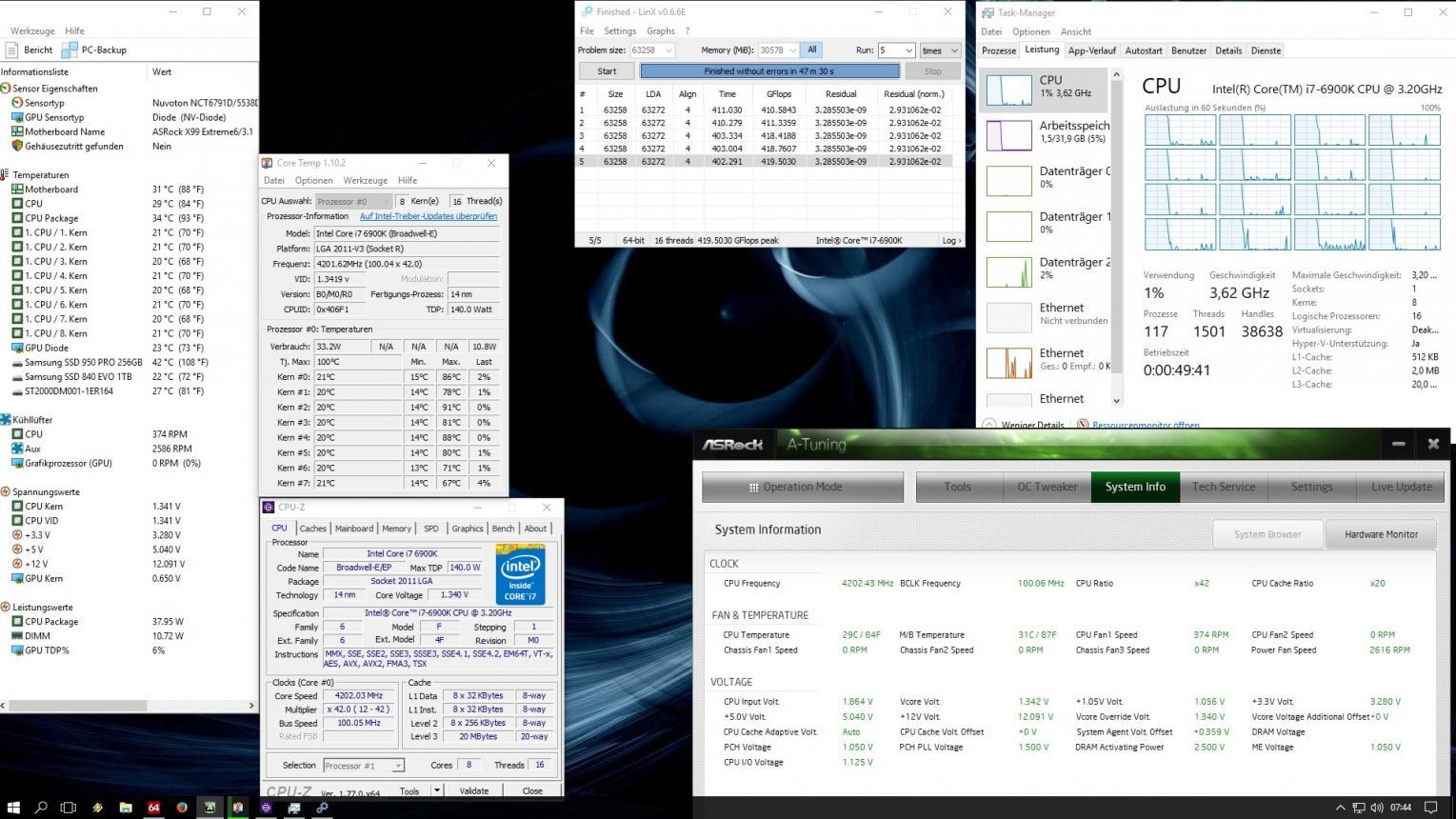
Task: Click the Ressourcenmonitor icon in Task-Manager
Action: [x=1082, y=425]
